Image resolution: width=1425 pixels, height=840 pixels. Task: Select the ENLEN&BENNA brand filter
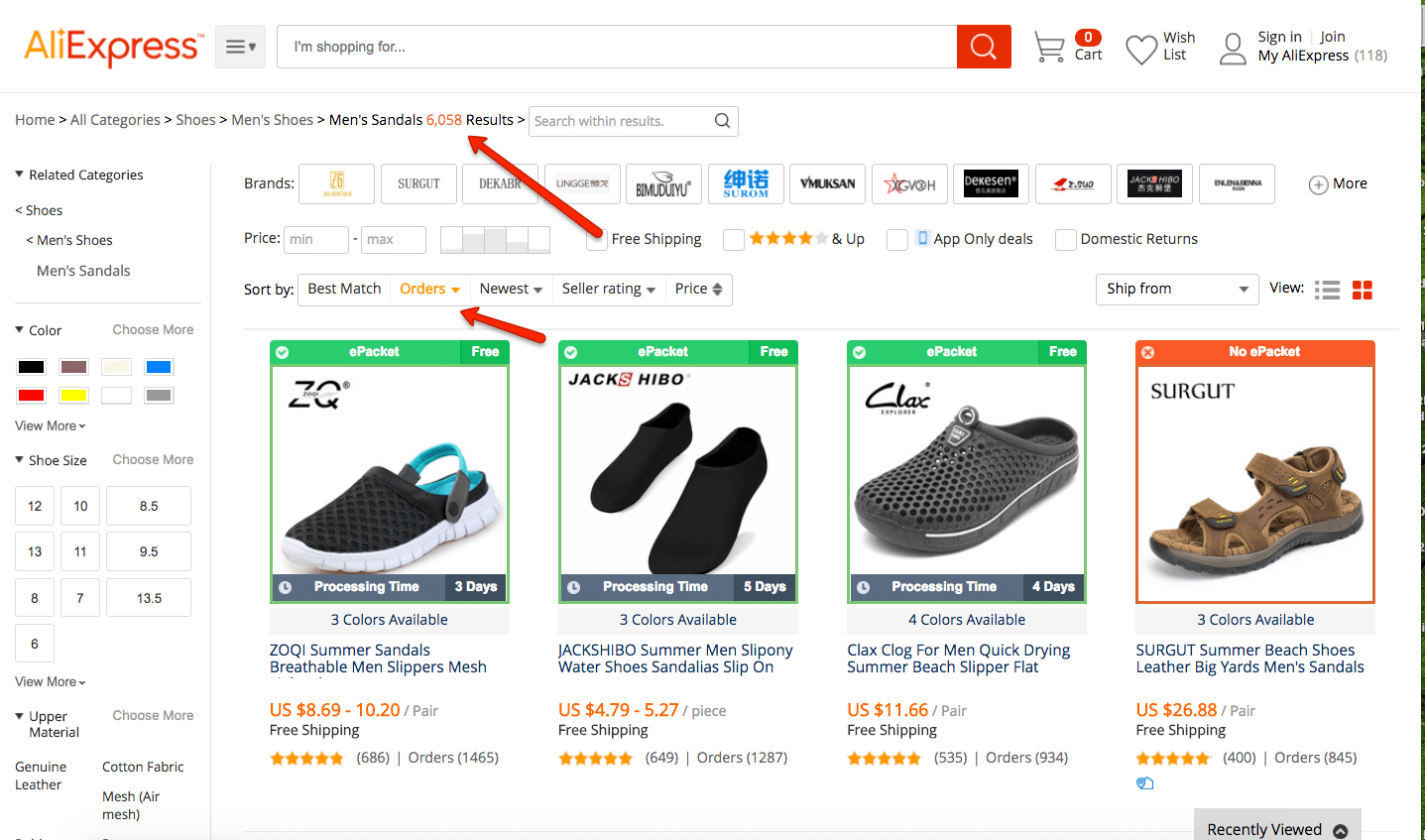coord(1237,184)
